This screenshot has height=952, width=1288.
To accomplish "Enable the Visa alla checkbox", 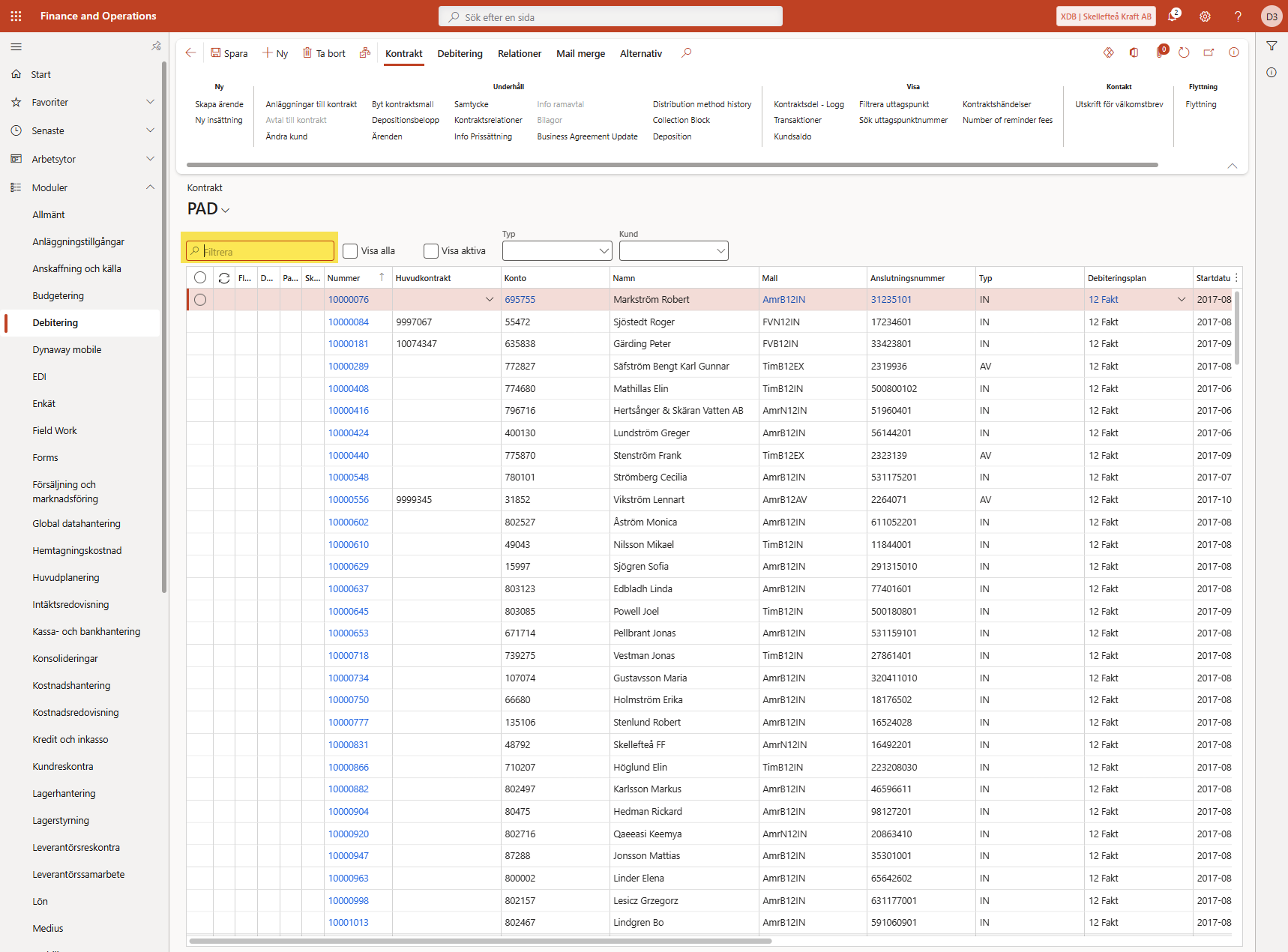I will pyautogui.click(x=350, y=251).
